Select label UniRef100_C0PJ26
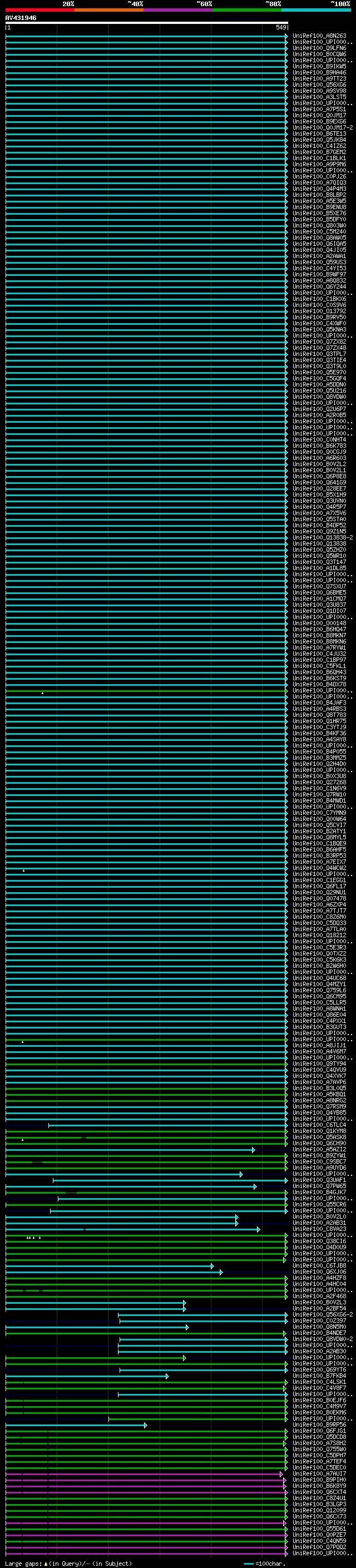This screenshot has width=356, height=1568. 319,176
